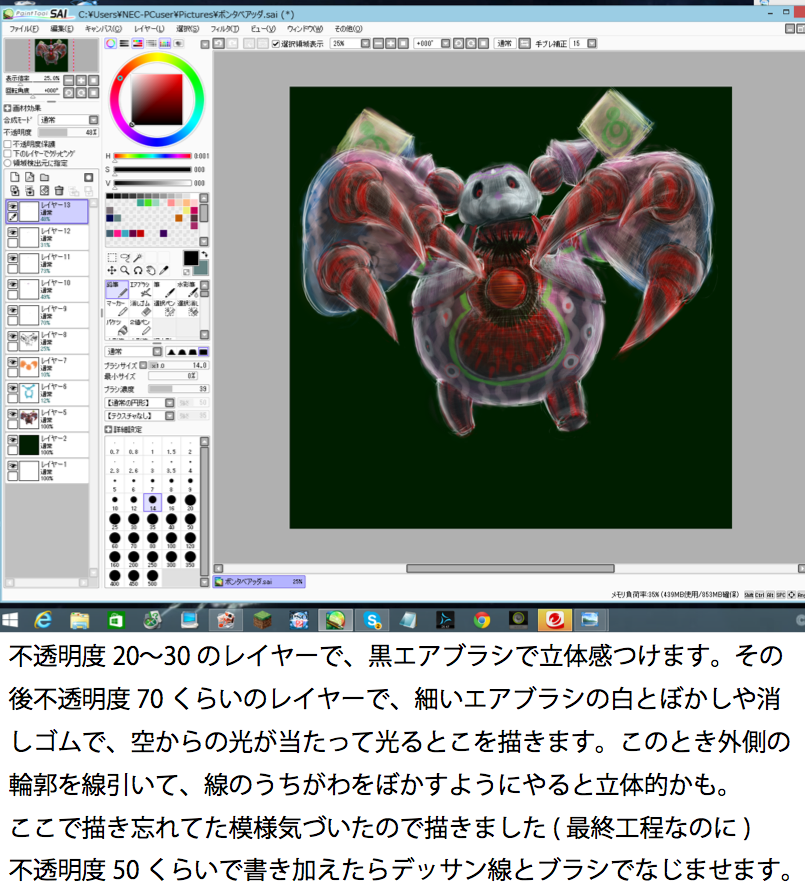
Task: Create a new layer folder
Action: (44, 177)
